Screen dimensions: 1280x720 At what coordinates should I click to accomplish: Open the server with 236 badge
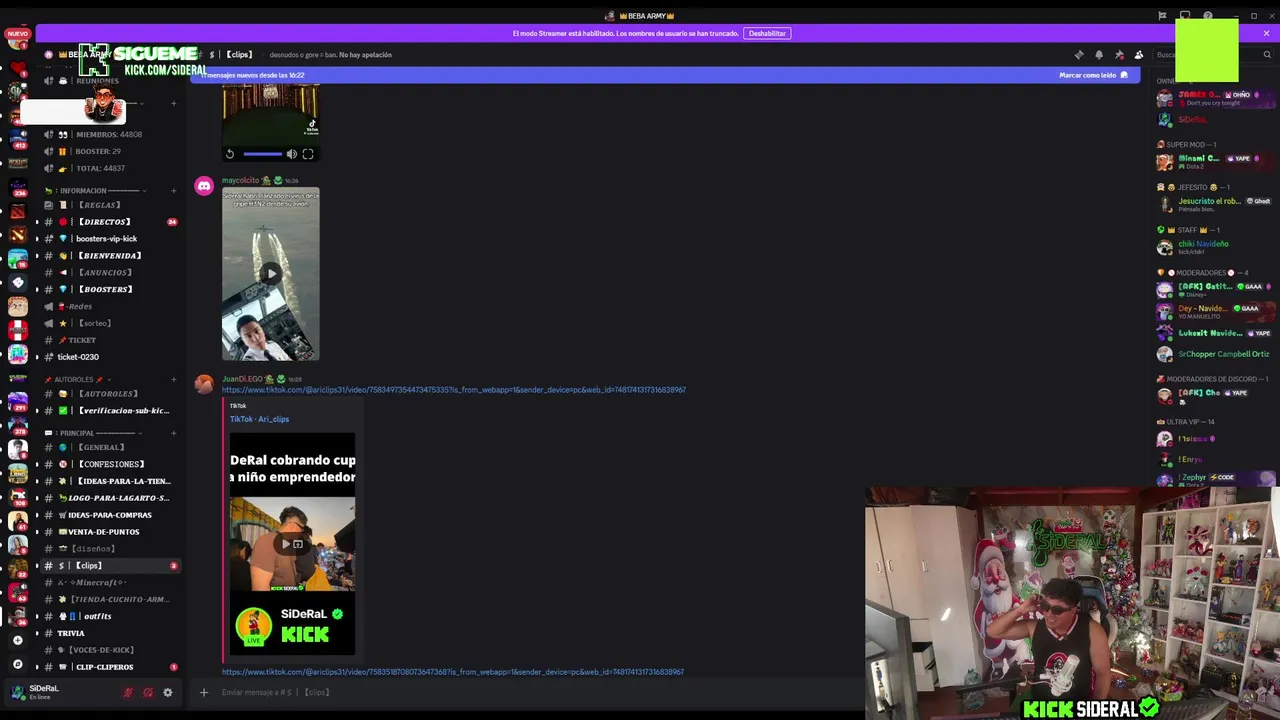(17, 187)
